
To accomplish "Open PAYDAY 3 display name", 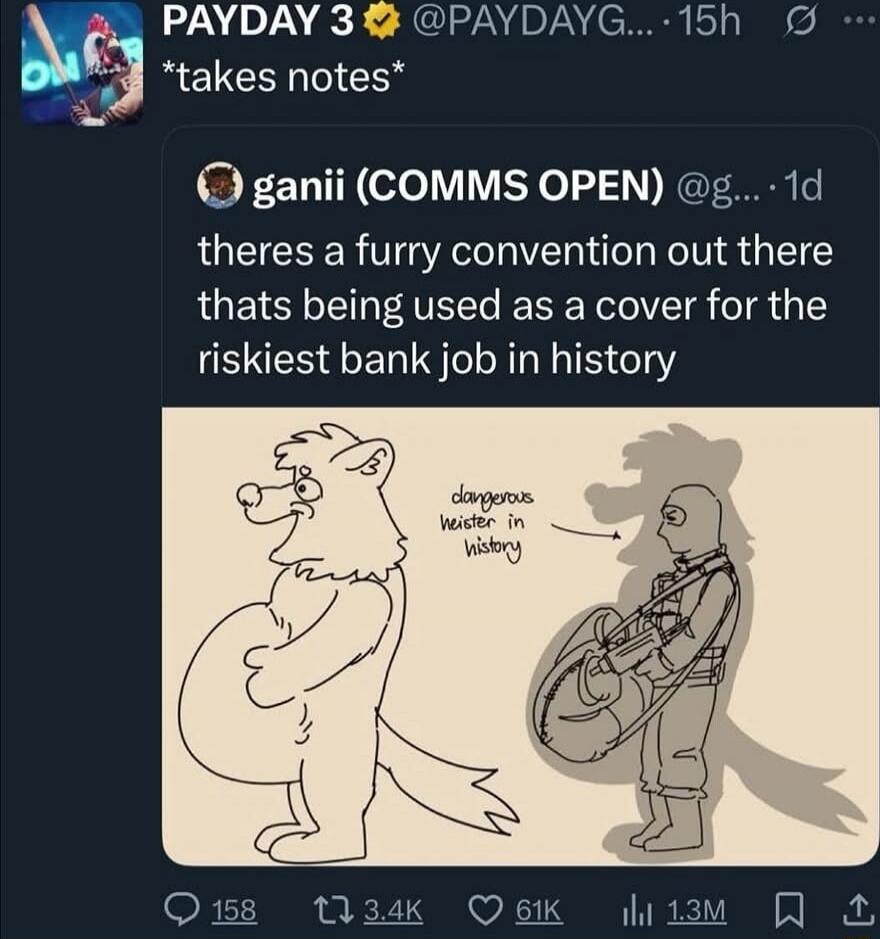I will tap(259, 24).
